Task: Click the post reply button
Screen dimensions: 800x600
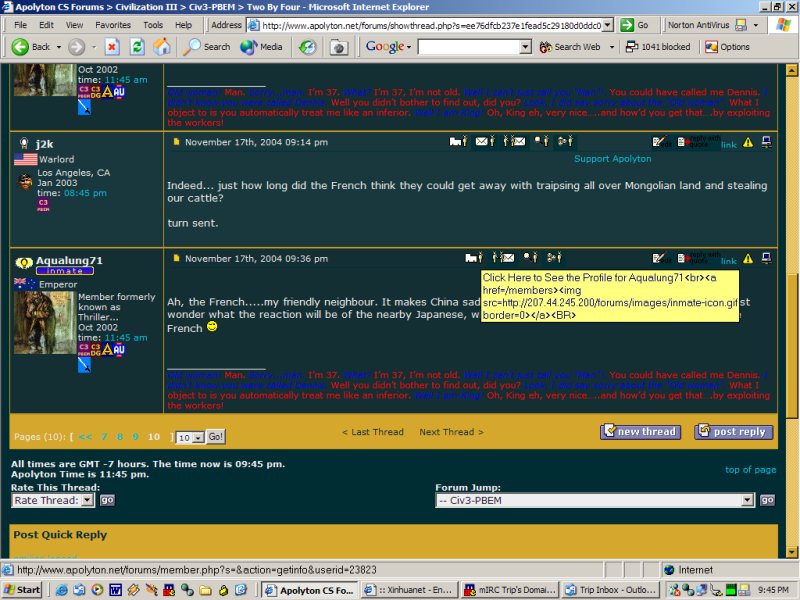Action: 733,432
